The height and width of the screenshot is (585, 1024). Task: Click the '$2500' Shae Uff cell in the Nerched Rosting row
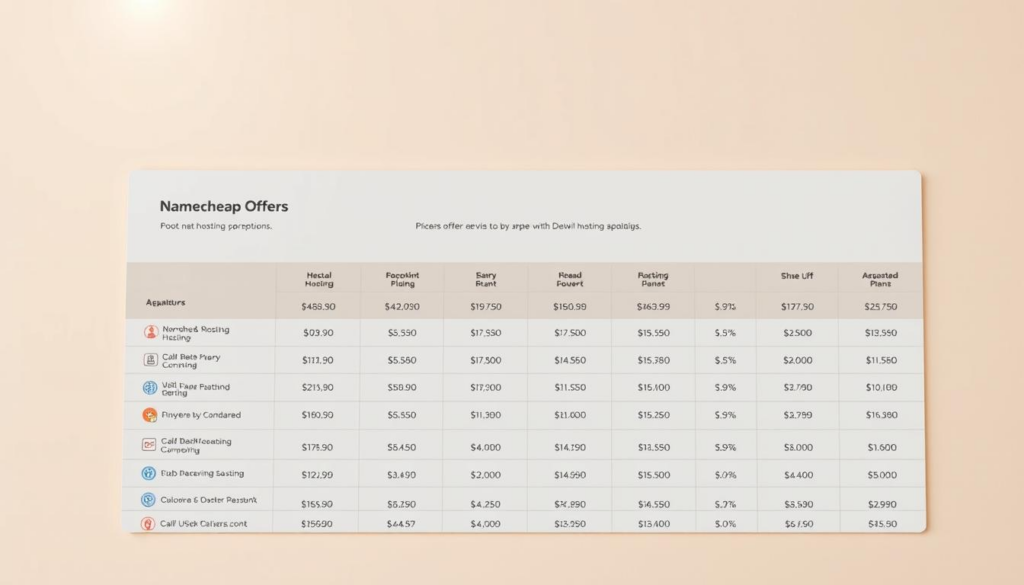(798, 333)
